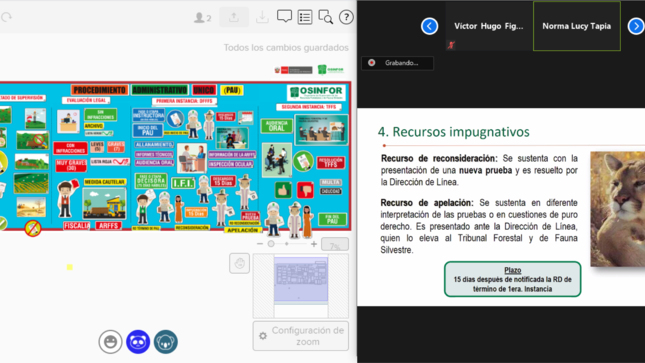Select the (PAU) yellow title label
The height and width of the screenshot is (363, 645).
coord(232,90)
